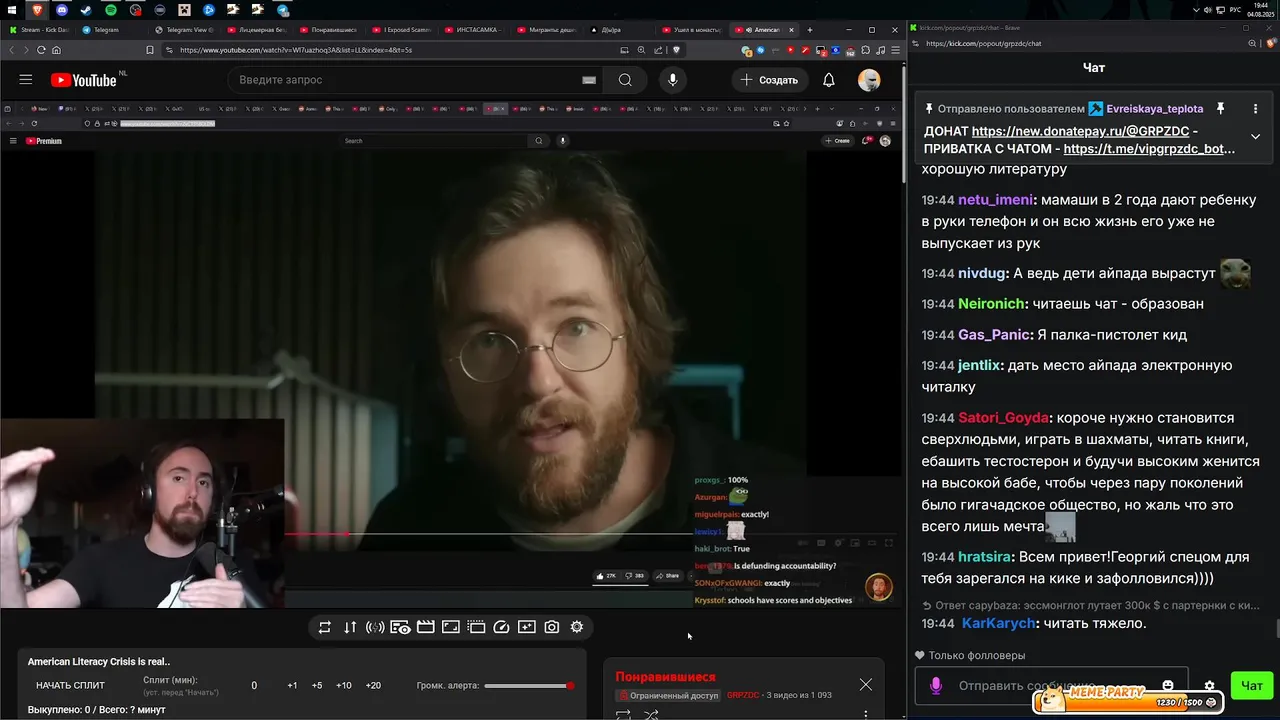The height and width of the screenshot is (720, 1280).
Task: Add +1 minute to split
Action: pyautogui.click(x=292, y=686)
